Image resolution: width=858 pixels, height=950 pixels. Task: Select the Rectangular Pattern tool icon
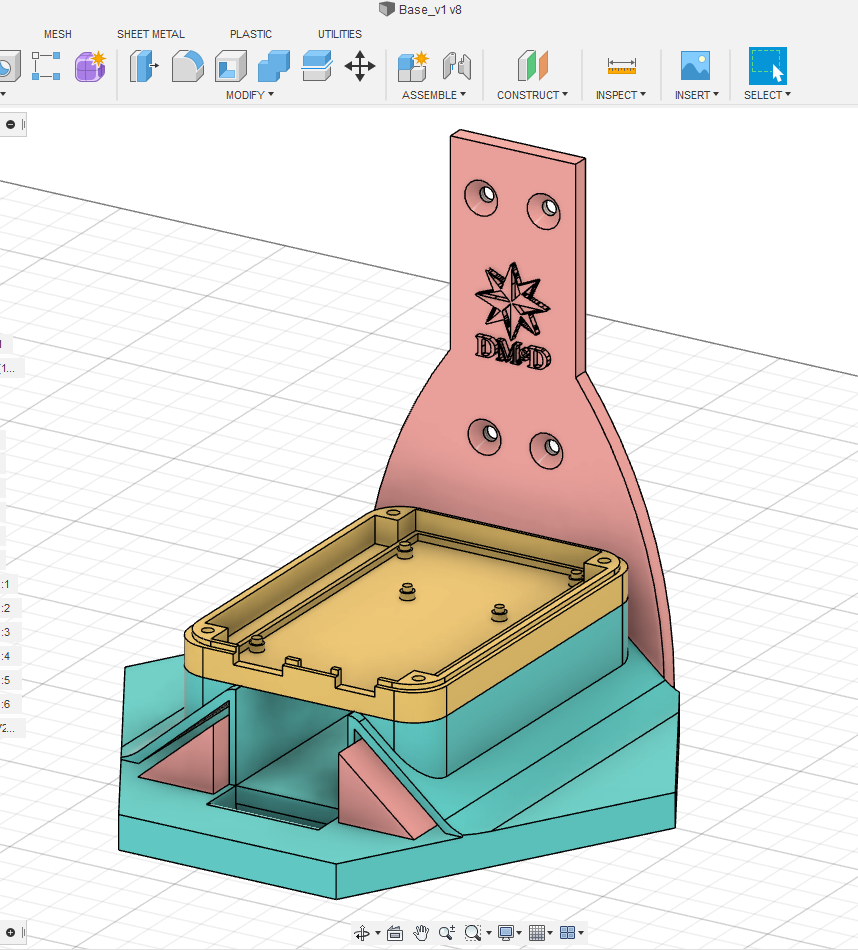tap(46, 66)
